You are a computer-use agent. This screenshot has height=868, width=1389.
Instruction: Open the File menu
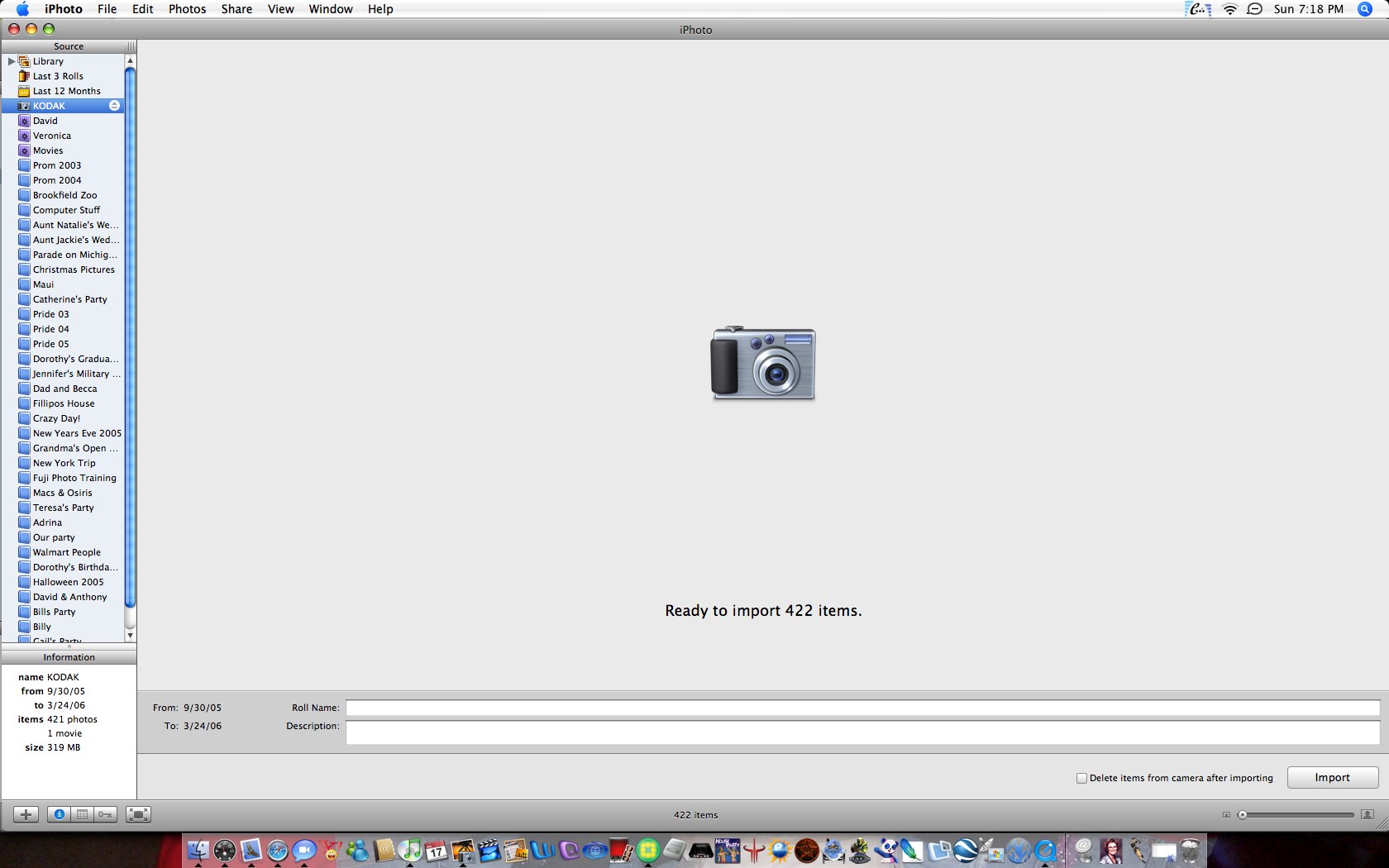107,9
